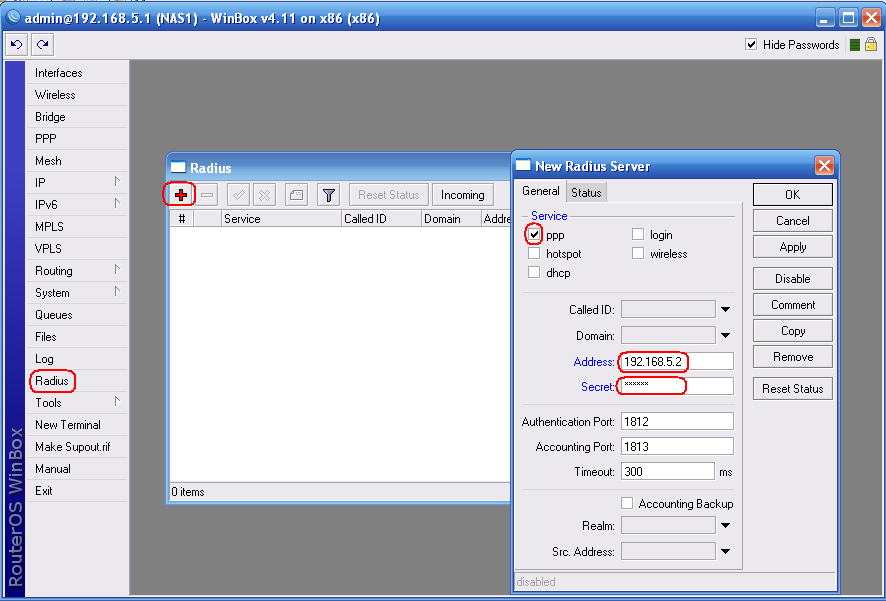This screenshot has width=886, height=601.
Task: Expand the Realm dropdown arrow
Action: (726, 525)
